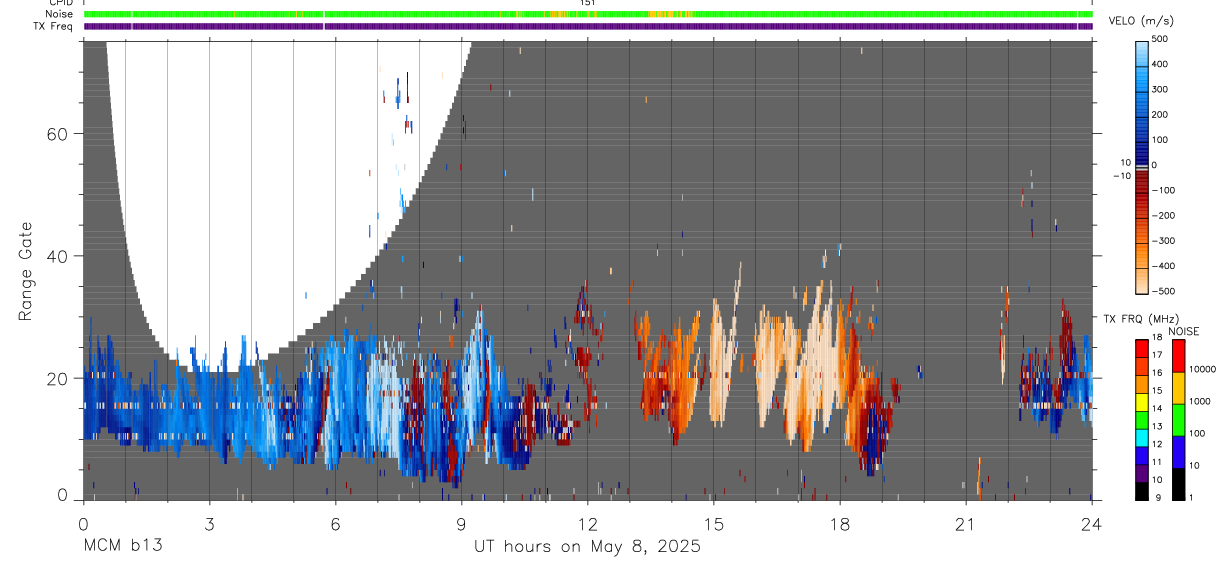Pick the yellow swatch in TX FRQ legend

coord(1142,402)
